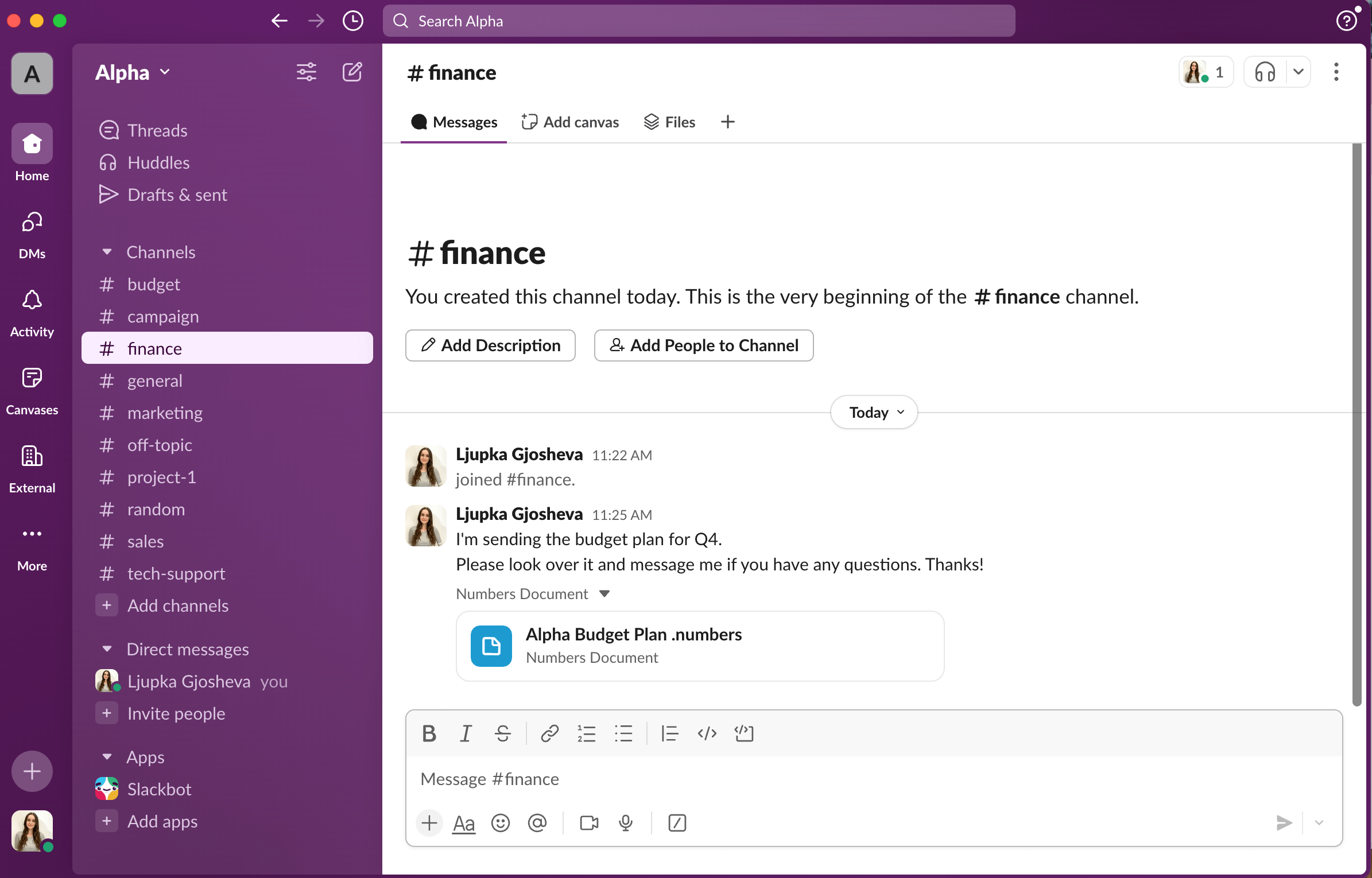1372x878 pixels.
Task: Open the Files tab
Action: pyautogui.click(x=669, y=122)
